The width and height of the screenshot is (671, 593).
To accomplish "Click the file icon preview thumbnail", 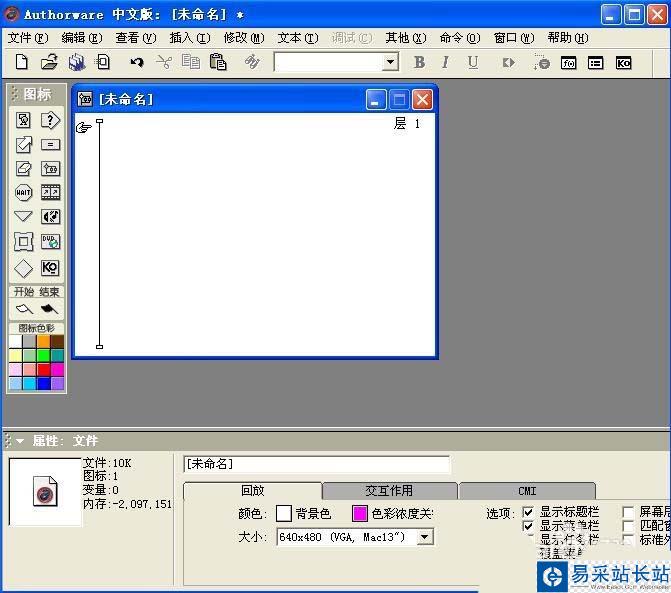I will [45, 492].
